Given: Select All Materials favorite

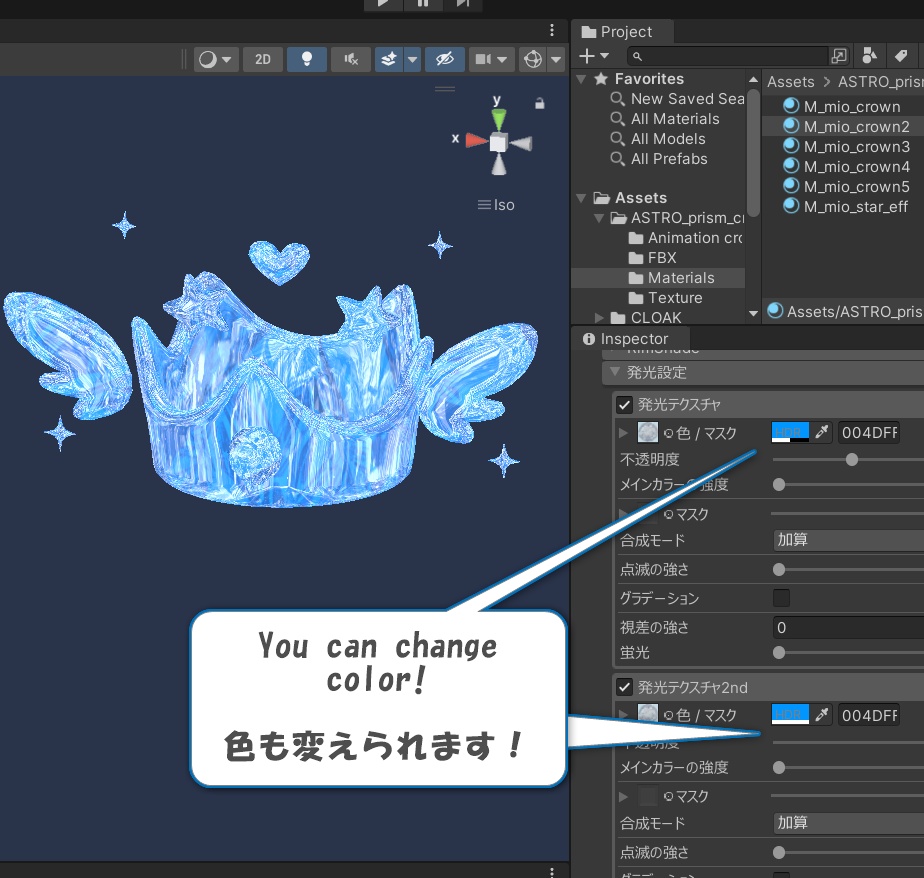Looking at the screenshot, I should [665, 119].
